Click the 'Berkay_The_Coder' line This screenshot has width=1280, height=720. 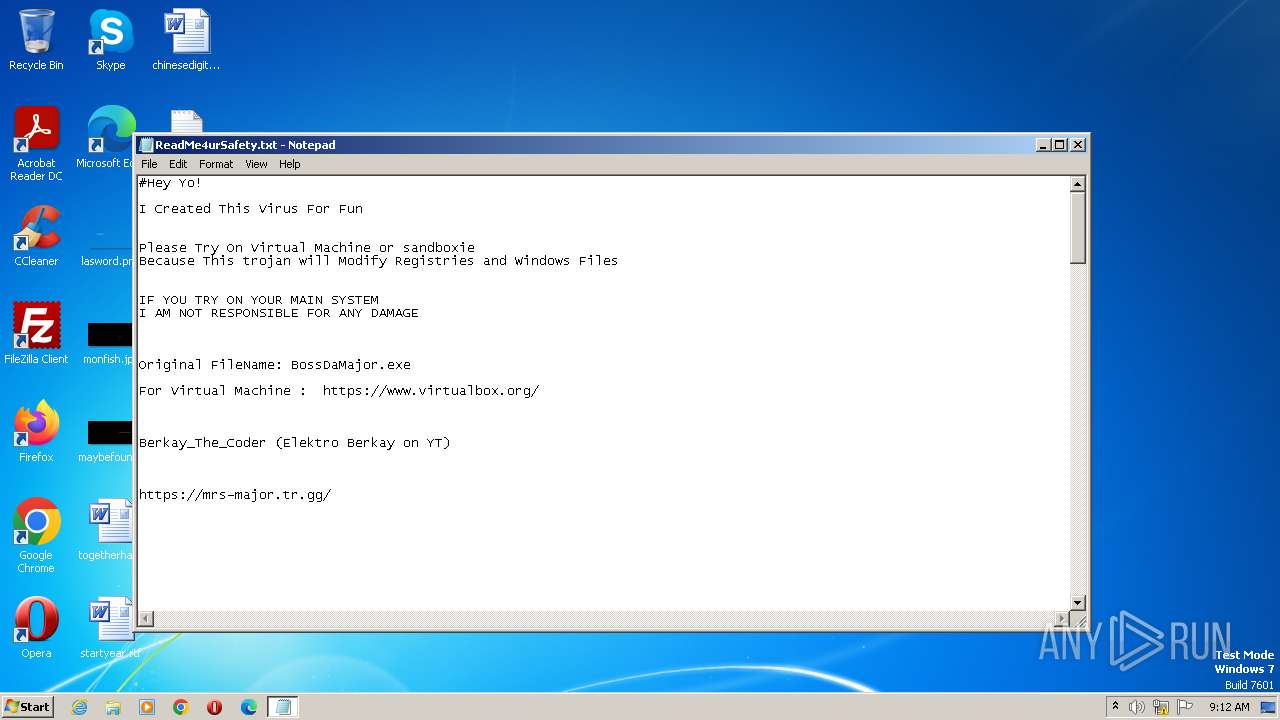coord(295,443)
